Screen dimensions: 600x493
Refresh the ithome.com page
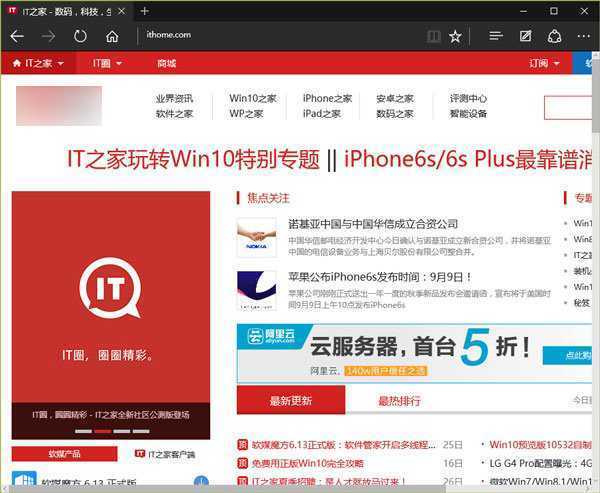pyautogui.click(x=80, y=37)
